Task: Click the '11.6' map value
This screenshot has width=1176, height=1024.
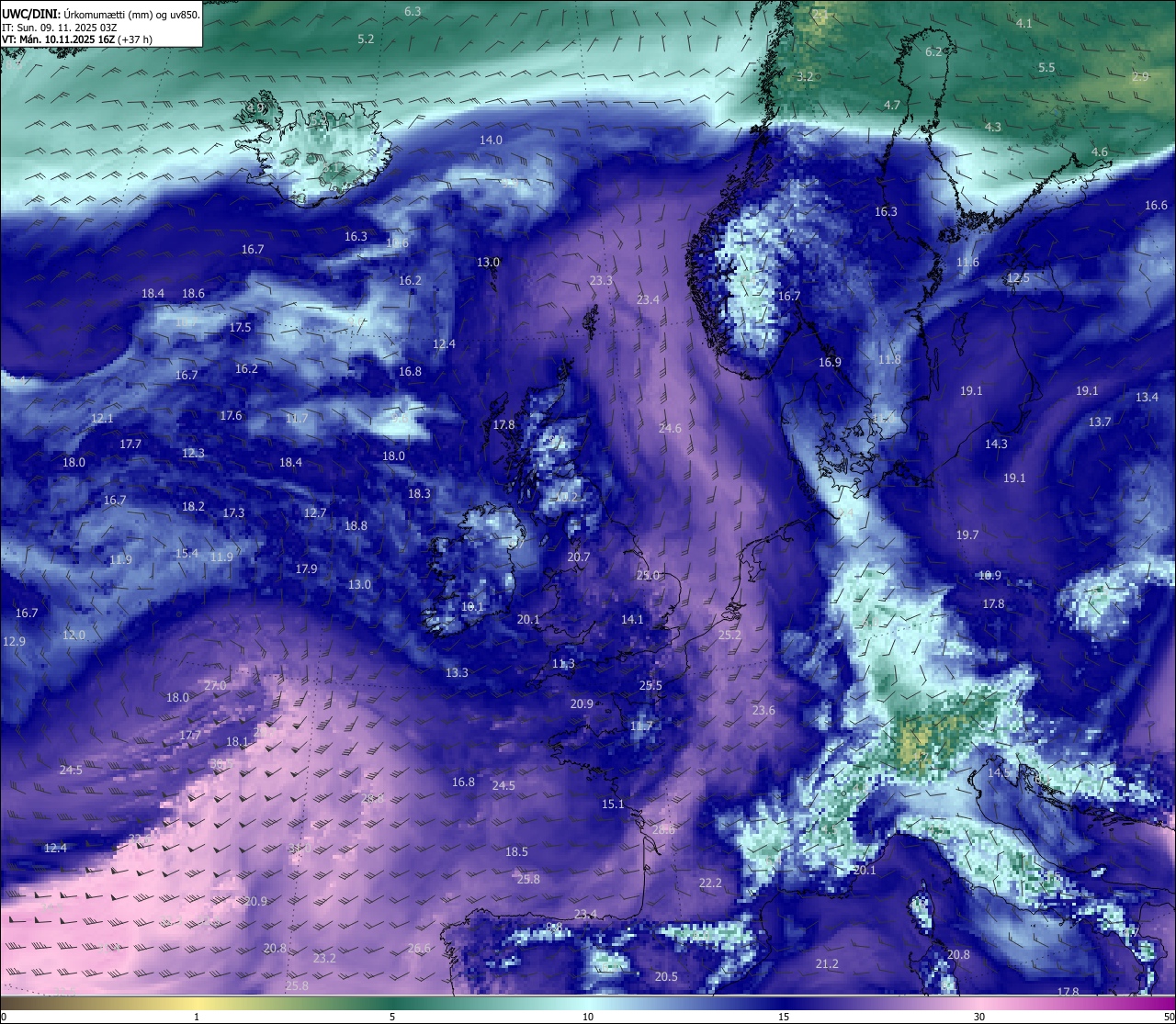Action: pos(967,263)
